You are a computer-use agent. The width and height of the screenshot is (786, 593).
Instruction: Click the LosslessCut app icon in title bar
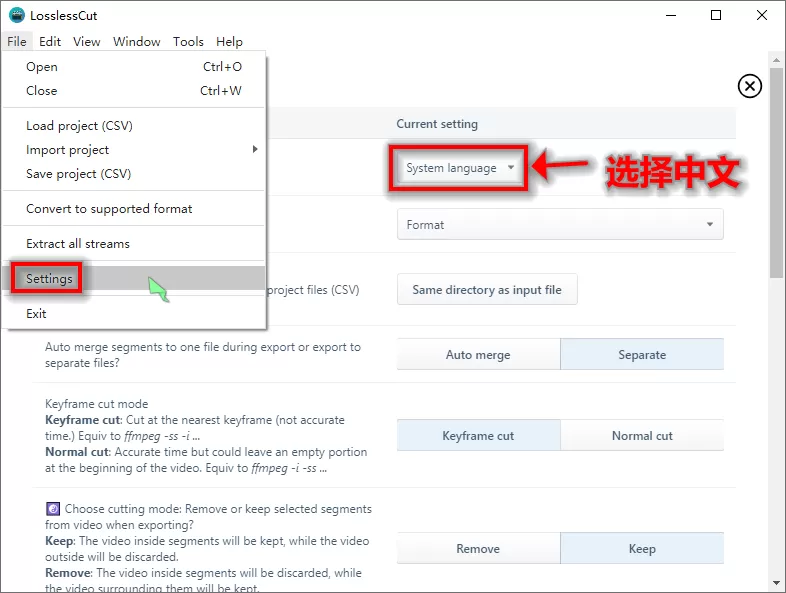(16, 16)
